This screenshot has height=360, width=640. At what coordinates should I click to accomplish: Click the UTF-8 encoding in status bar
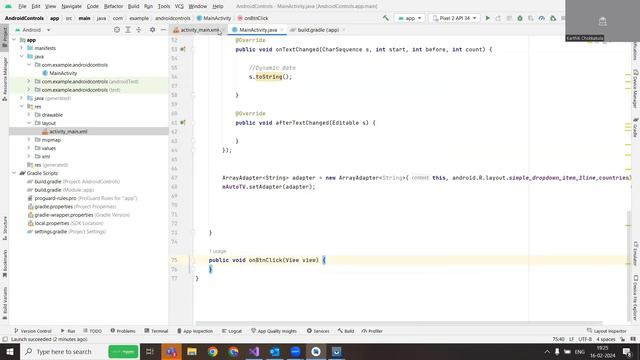click(585, 339)
